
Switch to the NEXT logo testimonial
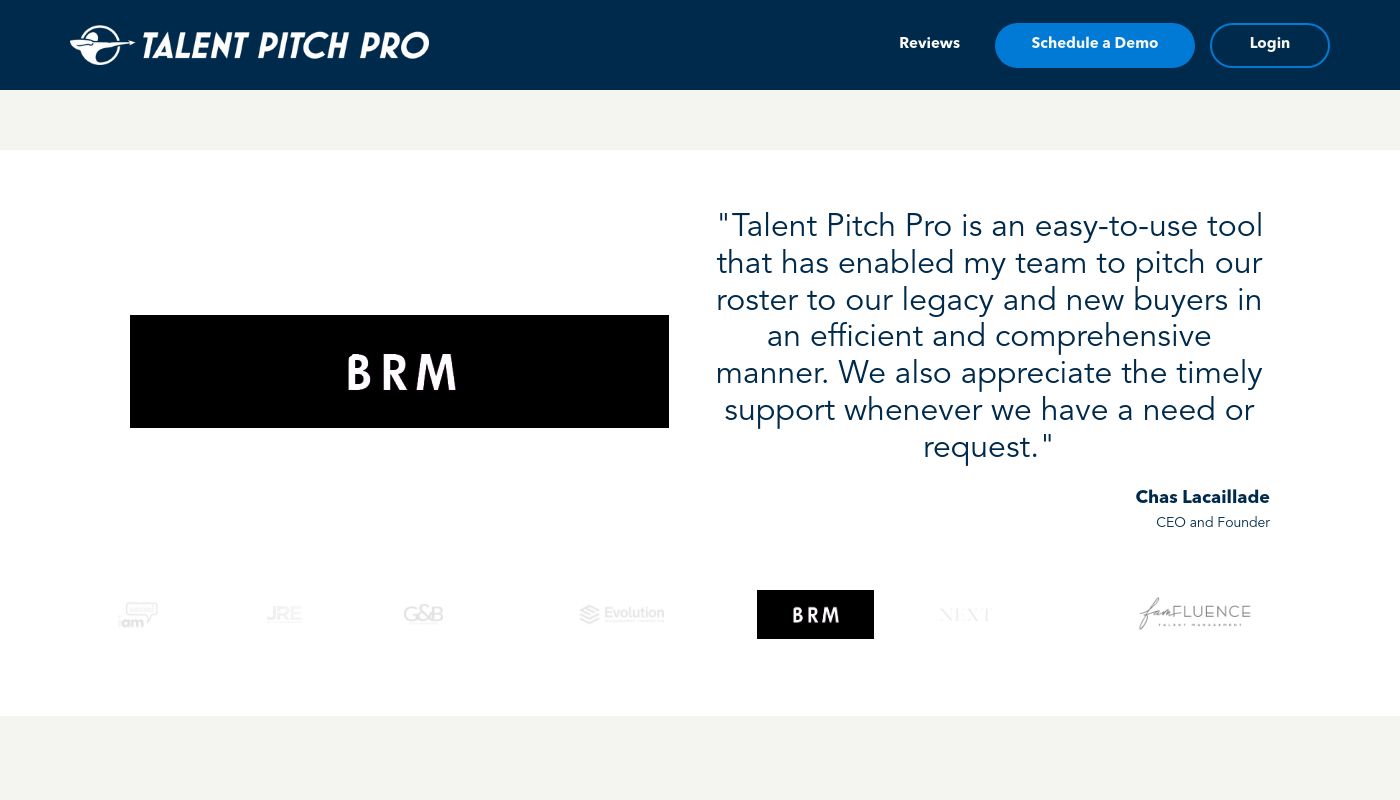point(965,614)
